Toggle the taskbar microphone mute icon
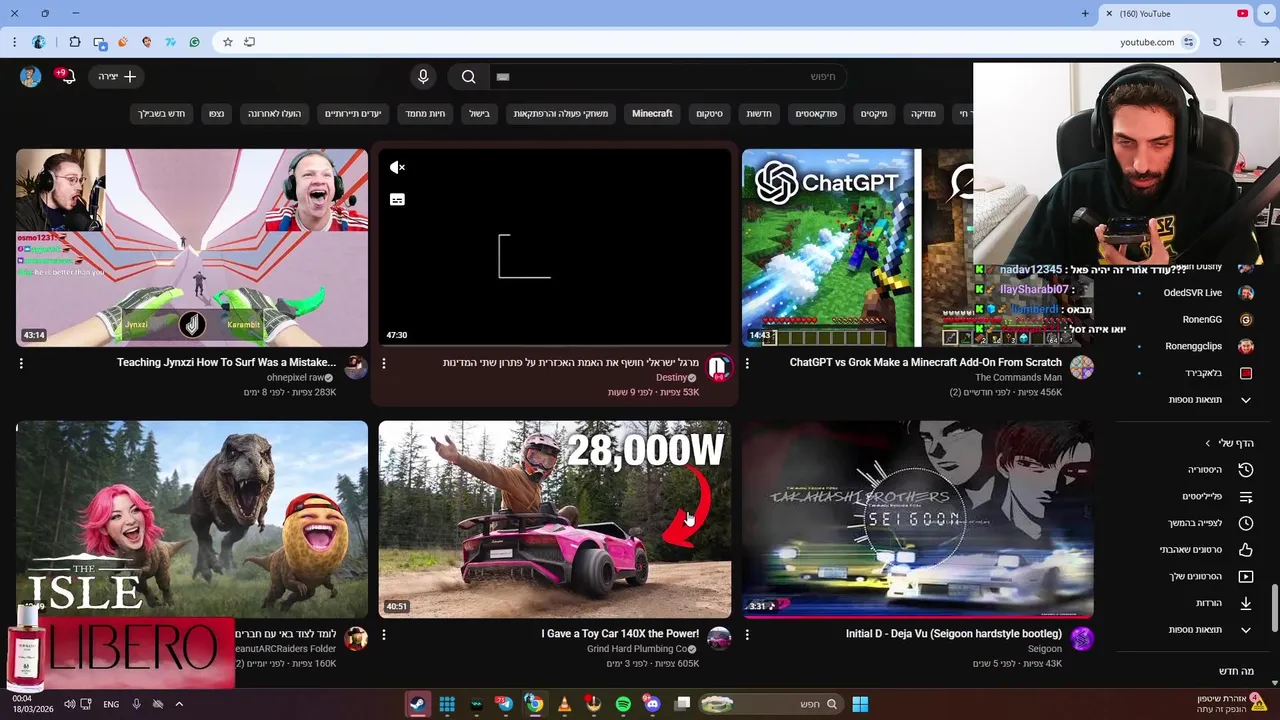Image resolution: width=1280 pixels, height=720 pixels. [x=137, y=704]
